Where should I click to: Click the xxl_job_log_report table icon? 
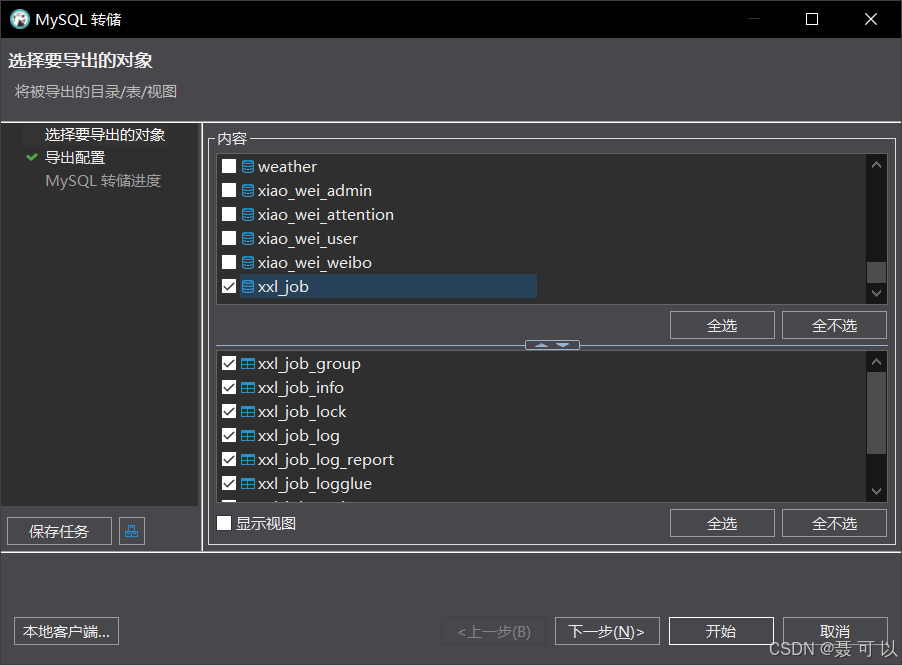pos(248,460)
